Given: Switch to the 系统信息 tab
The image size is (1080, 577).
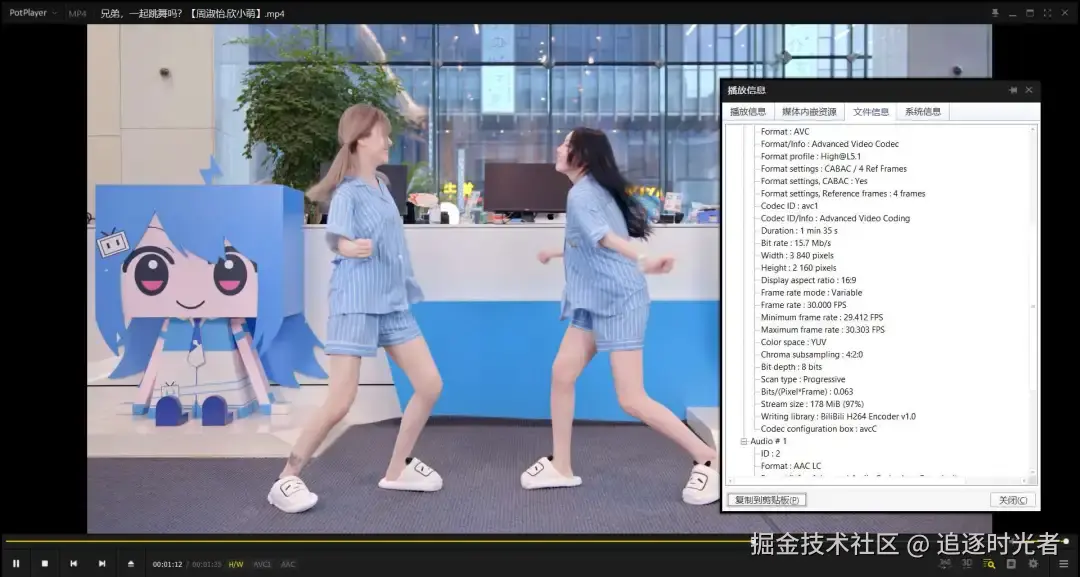Looking at the screenshot, I should click(x=922, y=112).
